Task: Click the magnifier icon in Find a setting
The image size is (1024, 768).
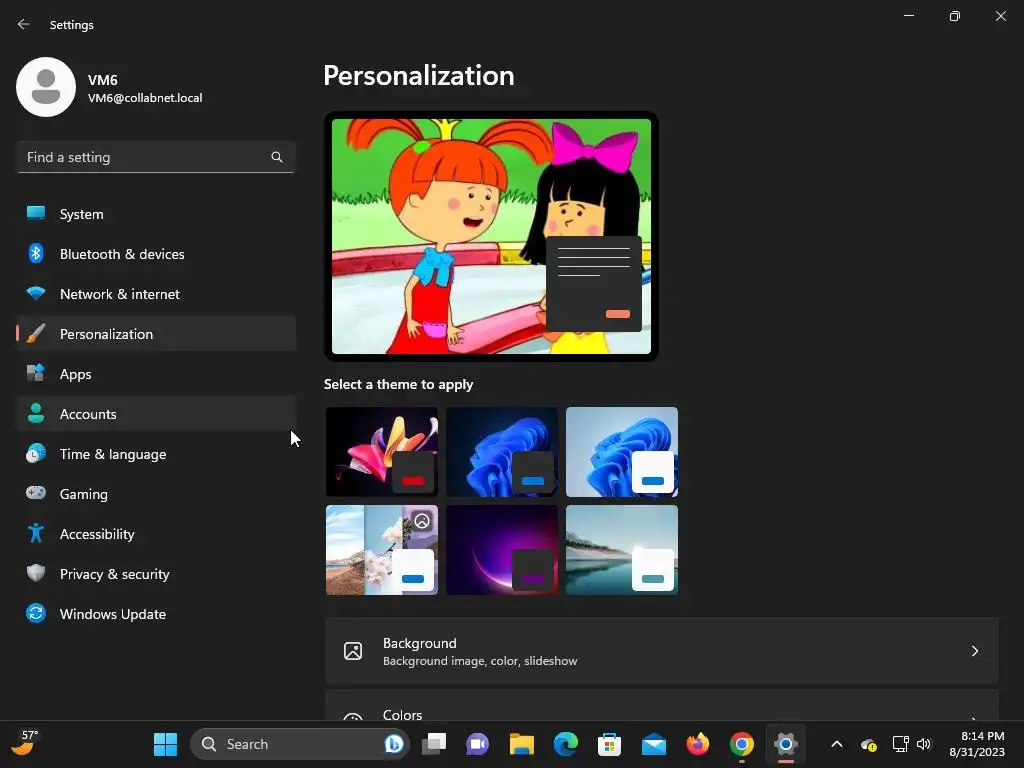Action: pyautogui.click(x=277, y=157)
